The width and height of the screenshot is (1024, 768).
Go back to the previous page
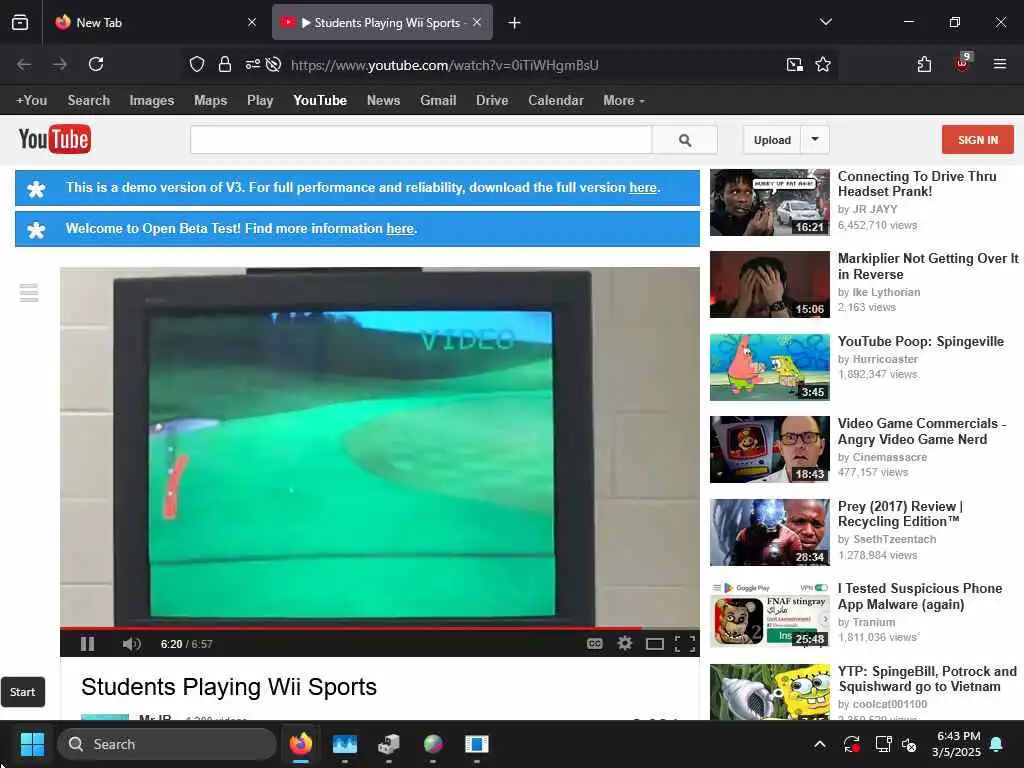coord(24,64)
